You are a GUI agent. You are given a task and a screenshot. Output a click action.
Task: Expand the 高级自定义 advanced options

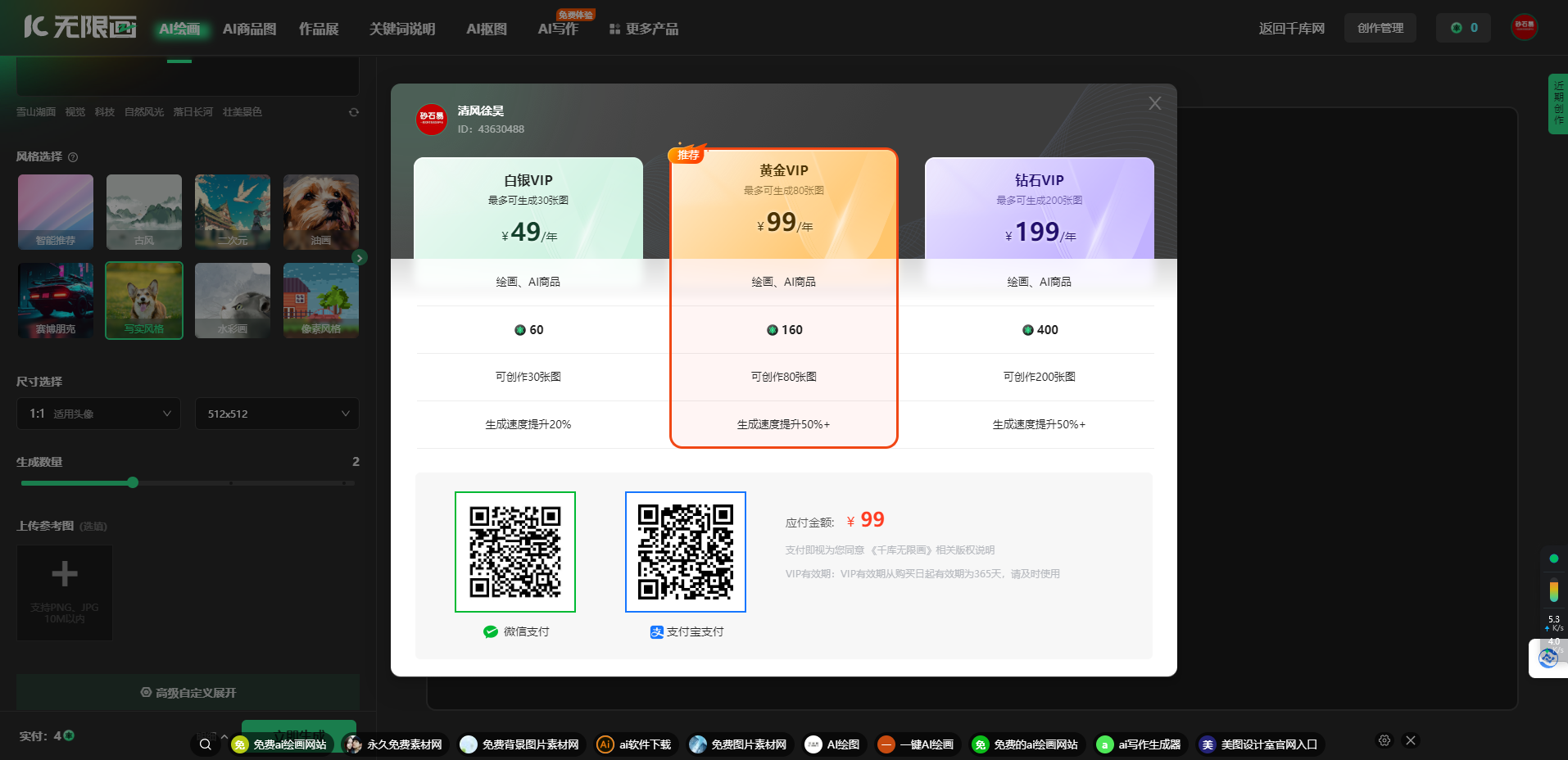coord(188,692)
